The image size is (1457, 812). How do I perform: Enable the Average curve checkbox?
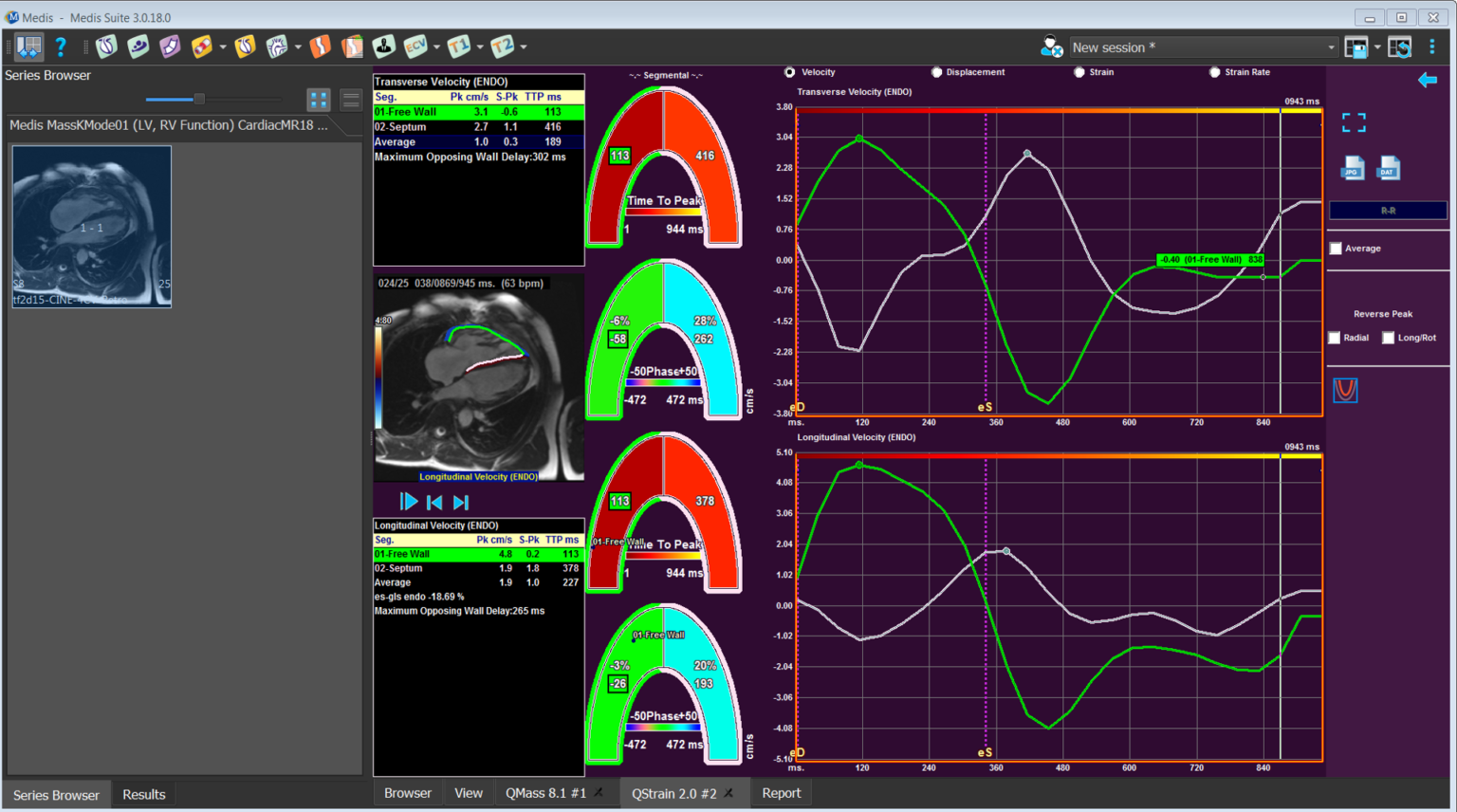pyautogui.click(x=1336, y=248)
